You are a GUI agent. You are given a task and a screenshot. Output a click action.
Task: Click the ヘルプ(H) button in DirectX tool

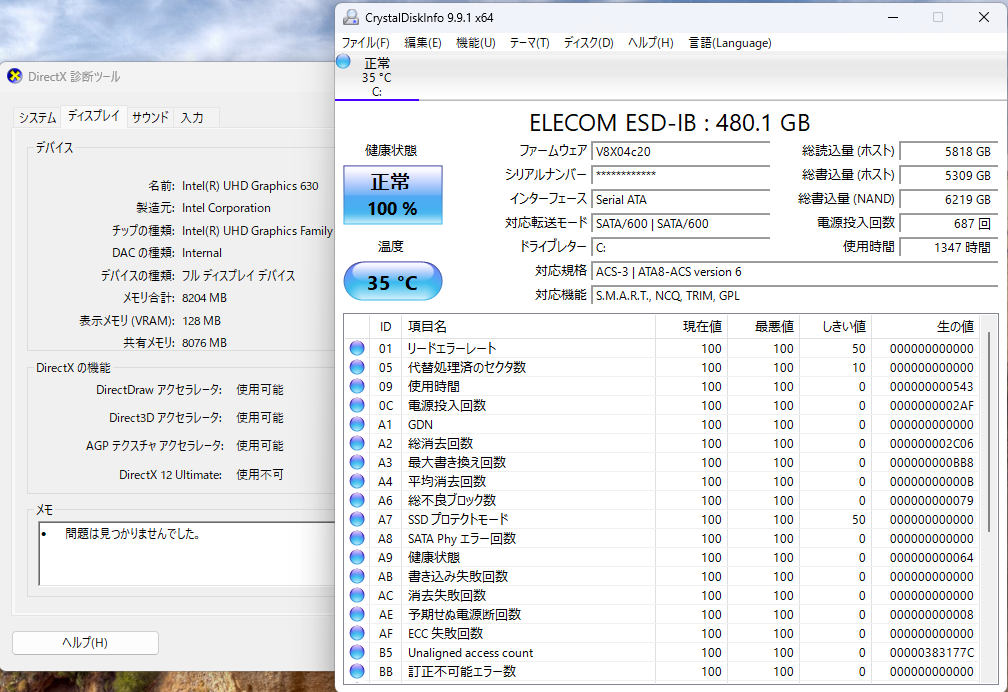pos(86,642)
